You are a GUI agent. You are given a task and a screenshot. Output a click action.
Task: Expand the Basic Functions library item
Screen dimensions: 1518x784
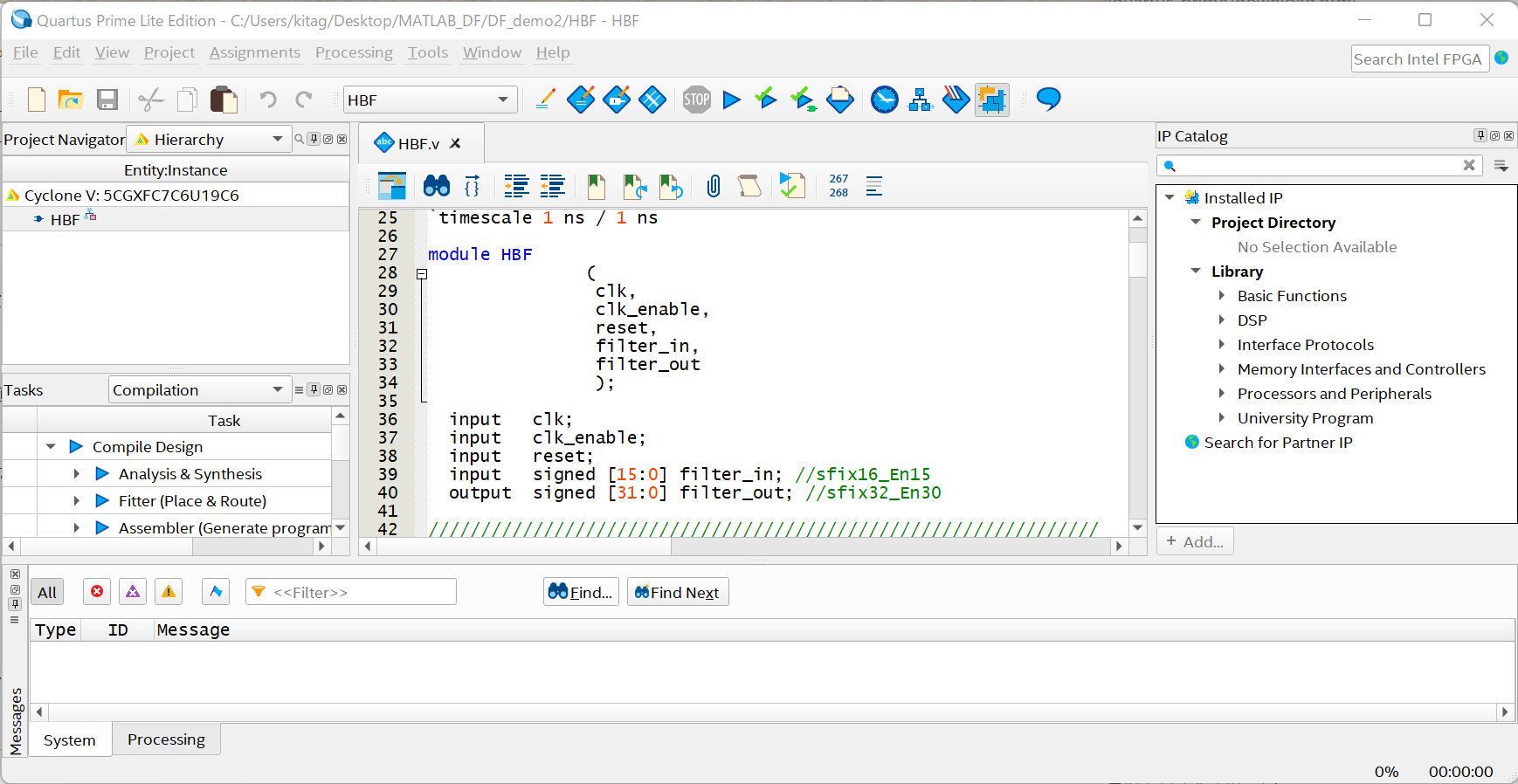(x=1222, y=296)
